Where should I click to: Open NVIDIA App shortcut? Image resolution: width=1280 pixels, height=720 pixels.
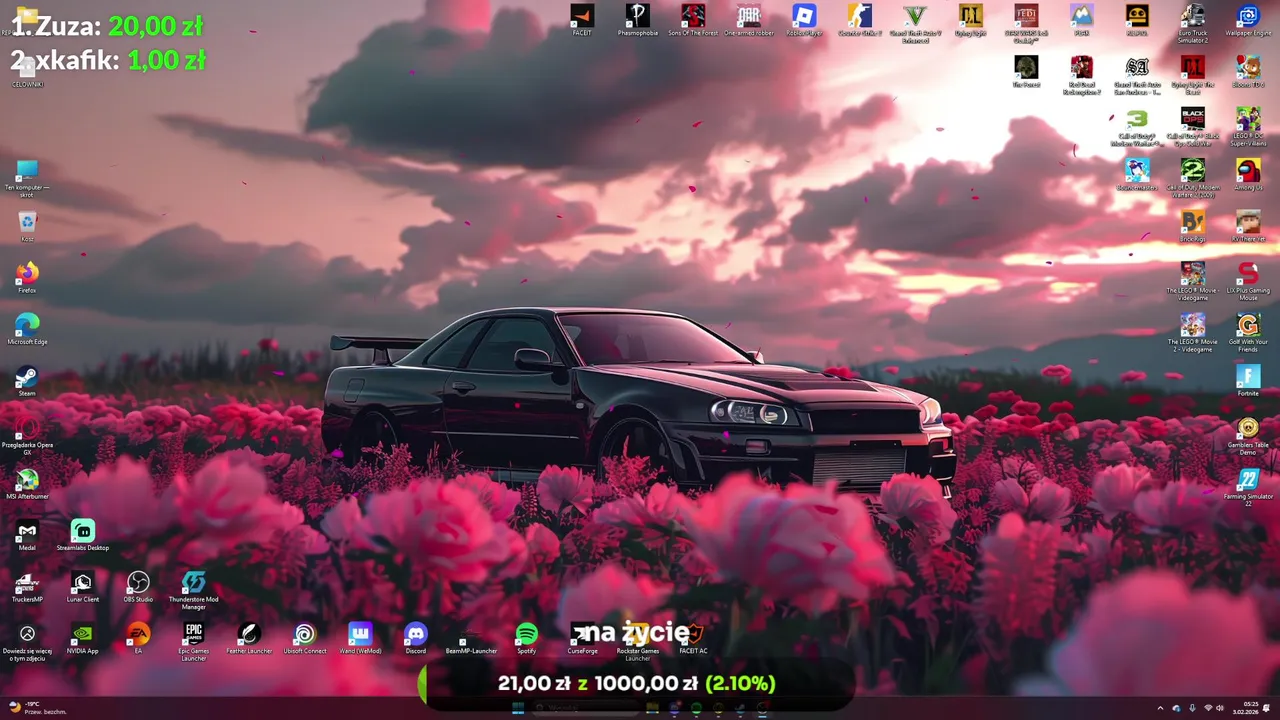(83, 640)
